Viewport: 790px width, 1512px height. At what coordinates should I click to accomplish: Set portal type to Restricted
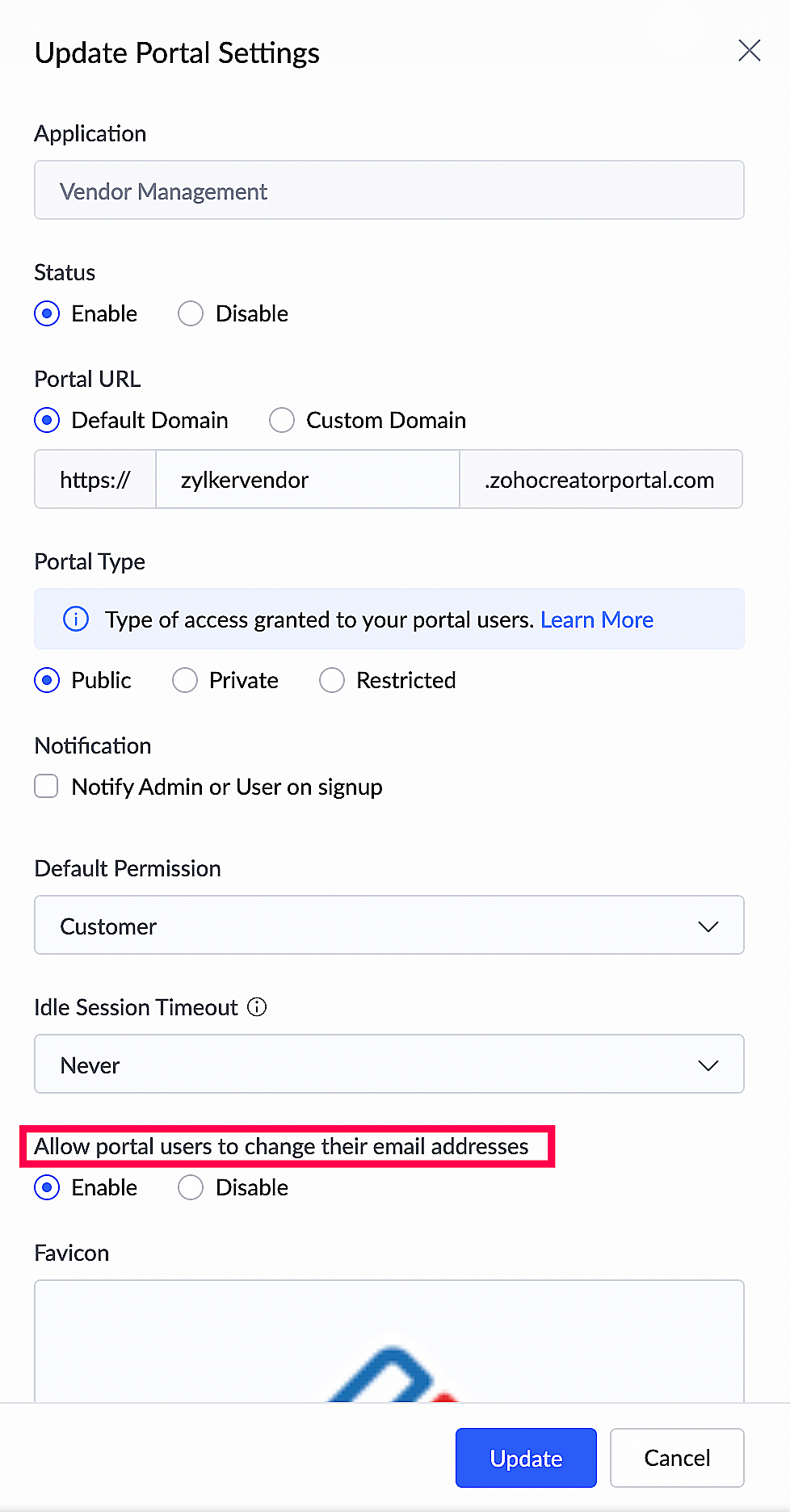click(x=332, y=680)
